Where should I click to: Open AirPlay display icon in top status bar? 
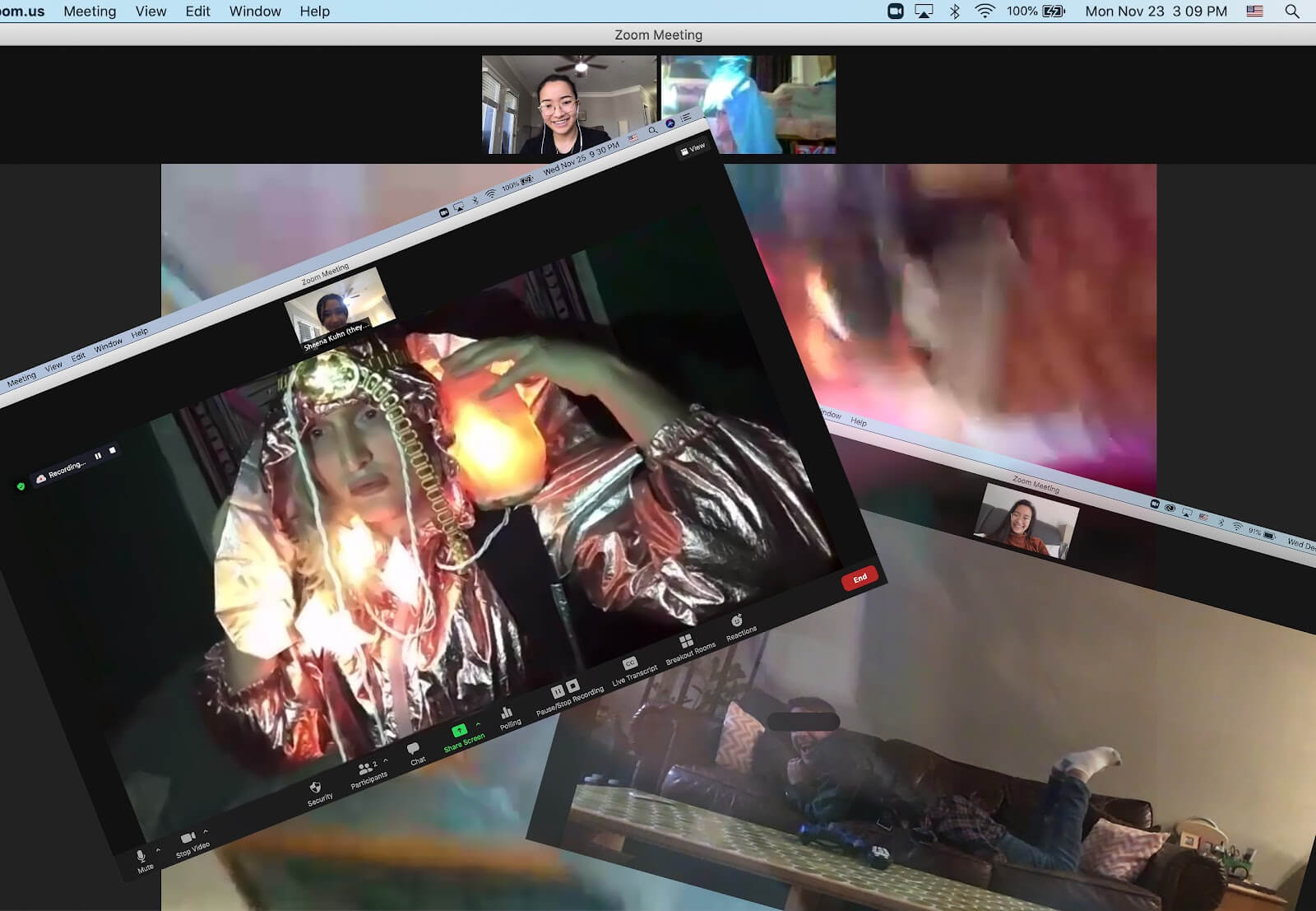pos(924,12)
